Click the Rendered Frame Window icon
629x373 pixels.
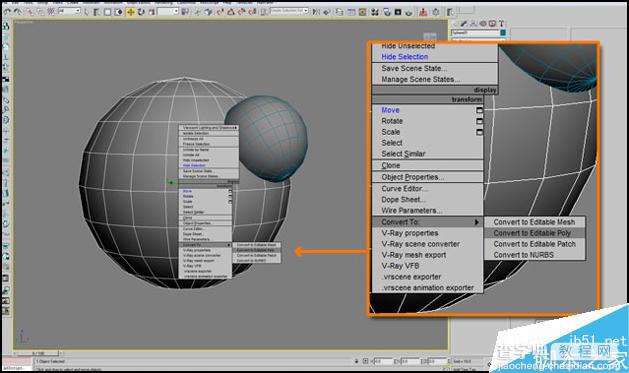point(398,12)
